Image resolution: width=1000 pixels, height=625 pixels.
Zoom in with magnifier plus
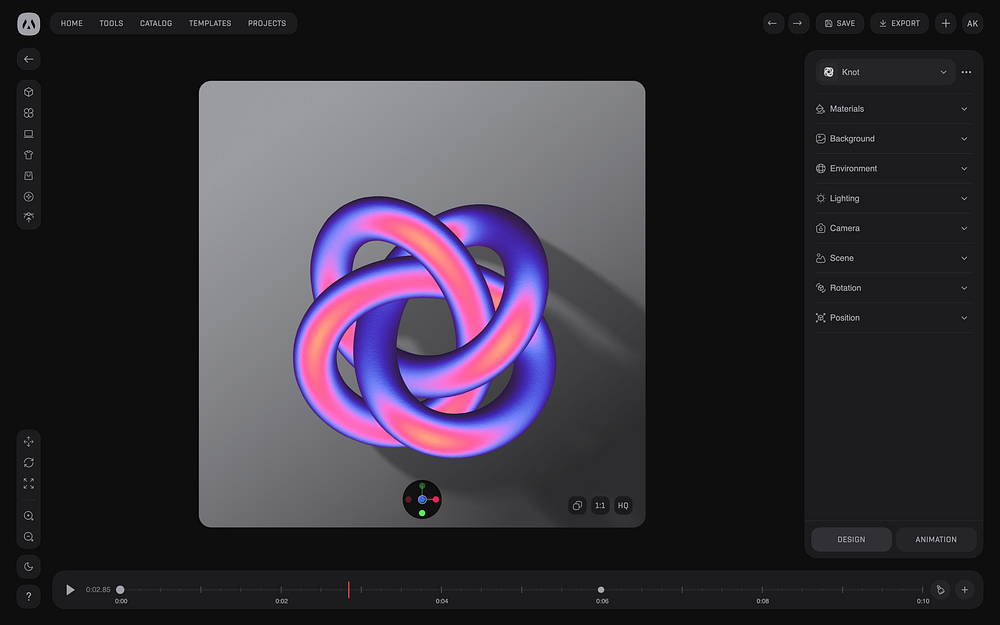pyautogui.click(x=29, y=516)
